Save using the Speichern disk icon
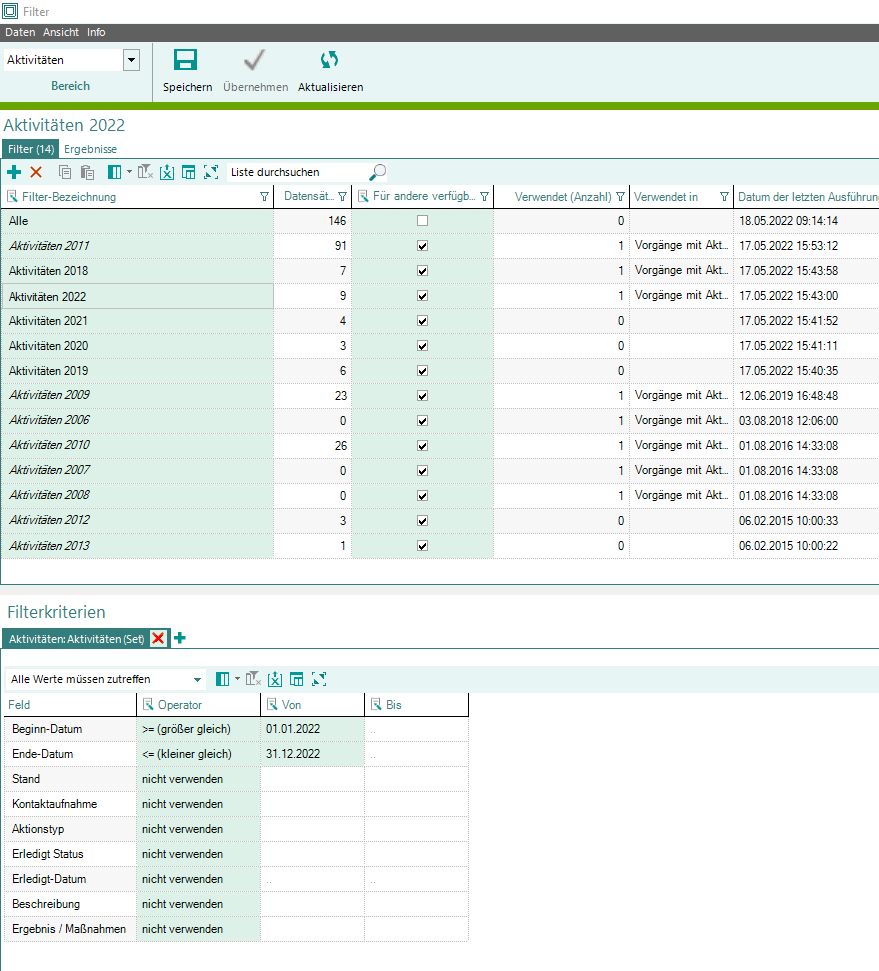This screenshot has width=879, height=971. [185, 60]
